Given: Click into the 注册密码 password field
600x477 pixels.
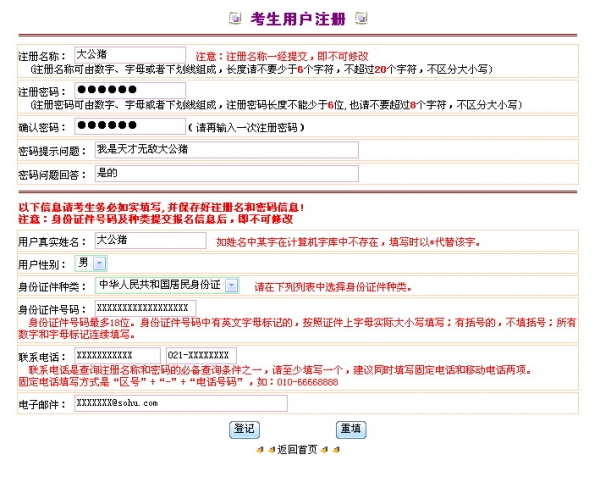Looking at the screenshot, I should (x=129, y=91).
